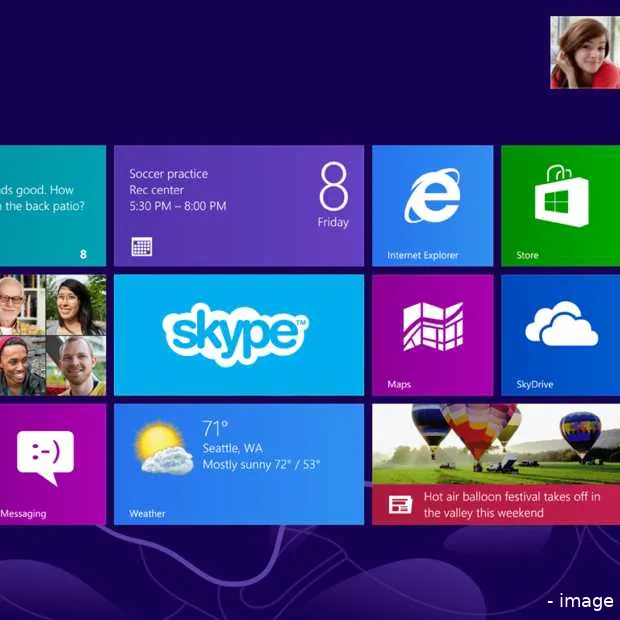620x620 pixels.
Task: Click the "Messaging" tile label
Action: tap(23, 514)
